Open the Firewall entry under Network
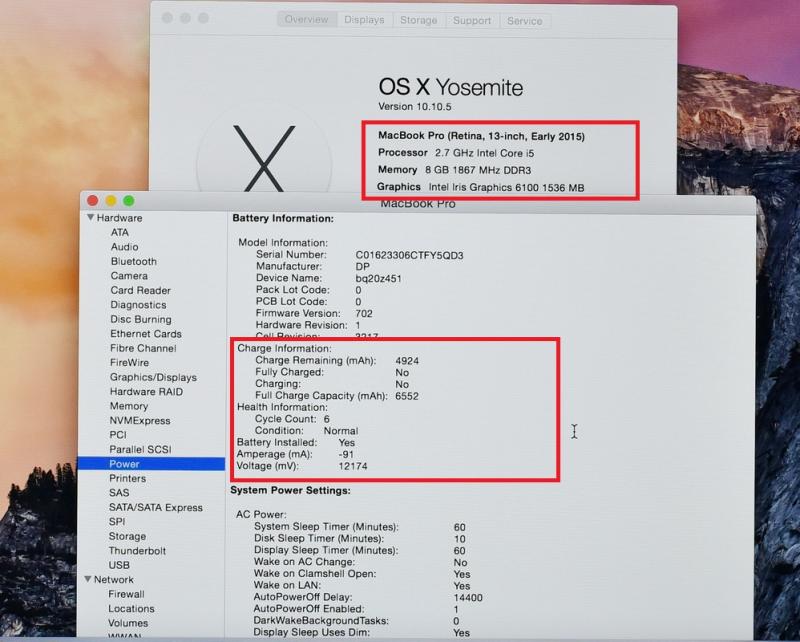 click(126, 594)
